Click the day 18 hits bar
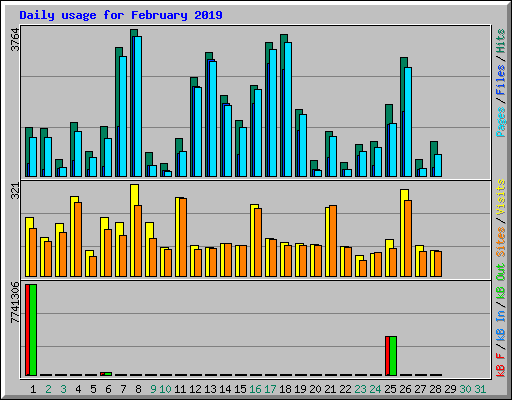This screenshot has width=512, height=400. pos(284,38)
